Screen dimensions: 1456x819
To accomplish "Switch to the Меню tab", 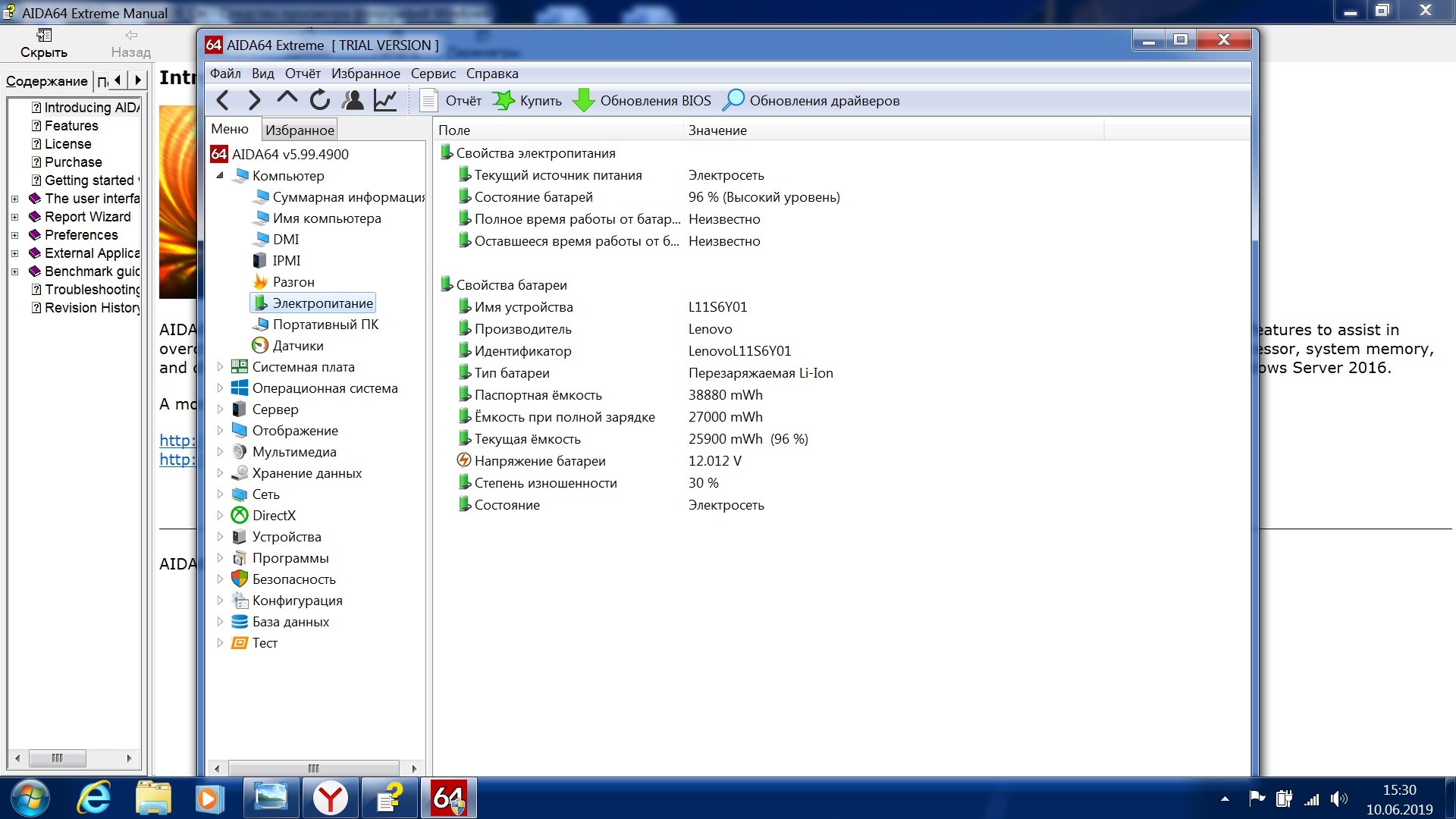I will click(x=230, y=129).
